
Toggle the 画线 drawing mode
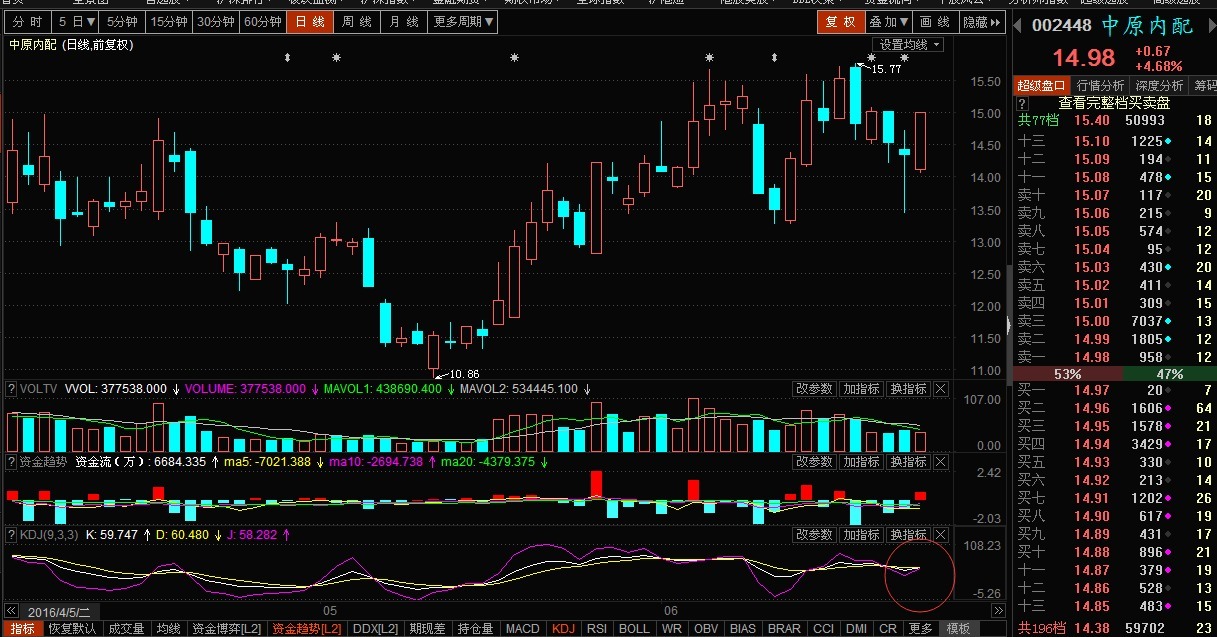coord(935,22)
